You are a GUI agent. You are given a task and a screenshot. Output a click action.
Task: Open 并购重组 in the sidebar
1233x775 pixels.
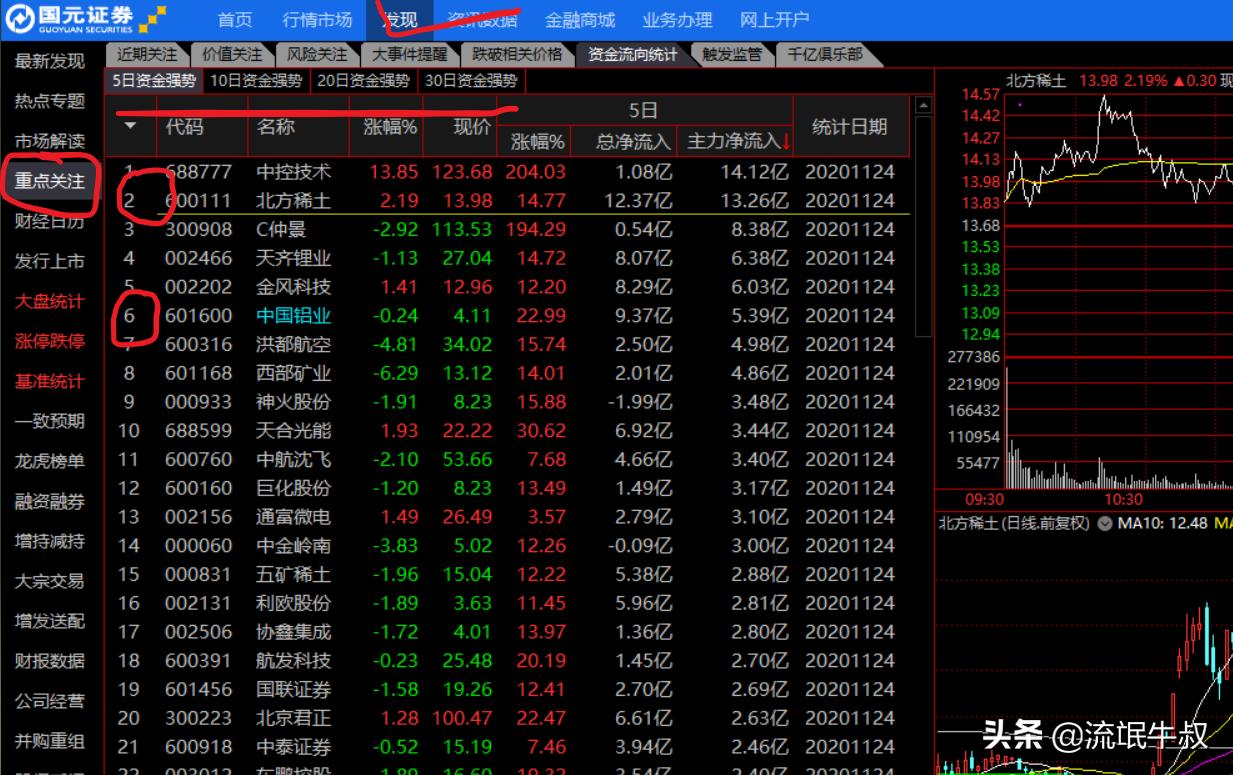tap(50, 741)
